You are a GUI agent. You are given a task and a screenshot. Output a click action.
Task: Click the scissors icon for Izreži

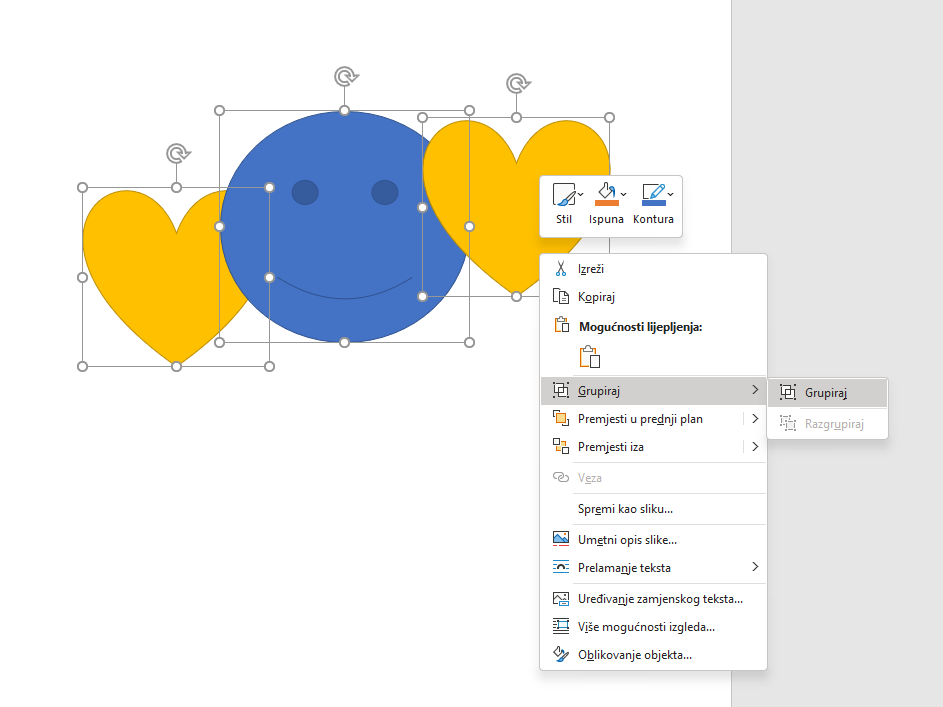561,269
